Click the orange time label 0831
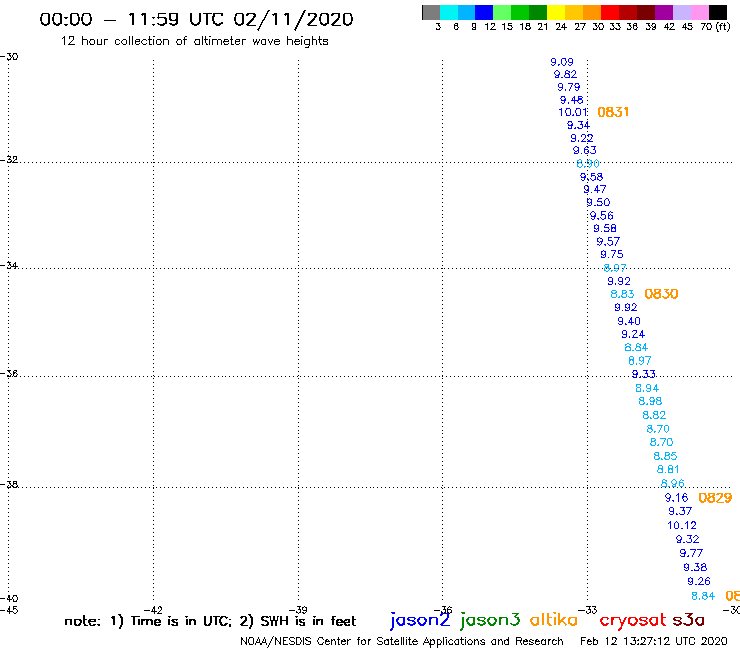Image resolution: width=740 pixels, height=650 pixels. pos(613,112)
